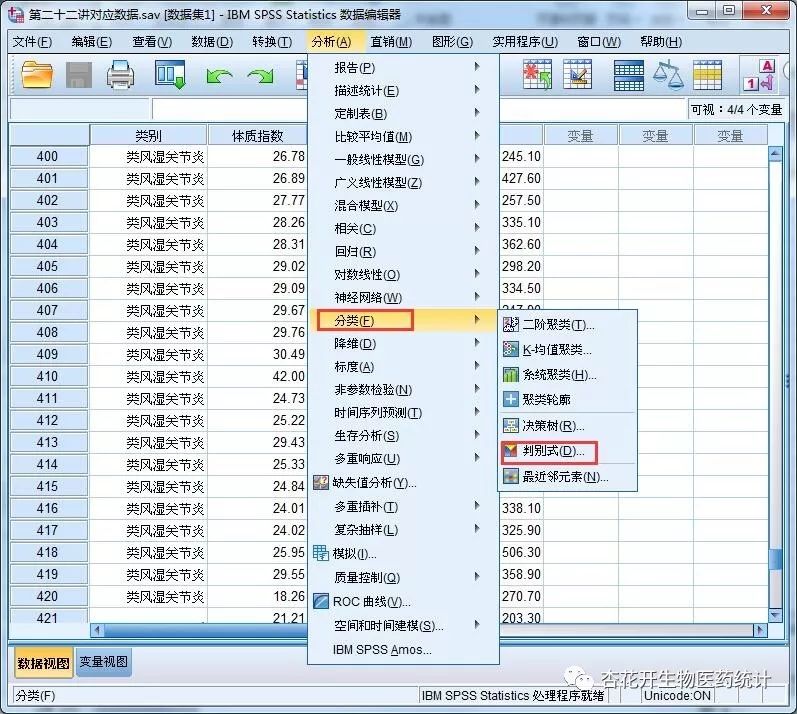The width and height of the screenshot is (797, 714).
Task: Expand the 降维(D) submenu
Action: tap(476, 343)
